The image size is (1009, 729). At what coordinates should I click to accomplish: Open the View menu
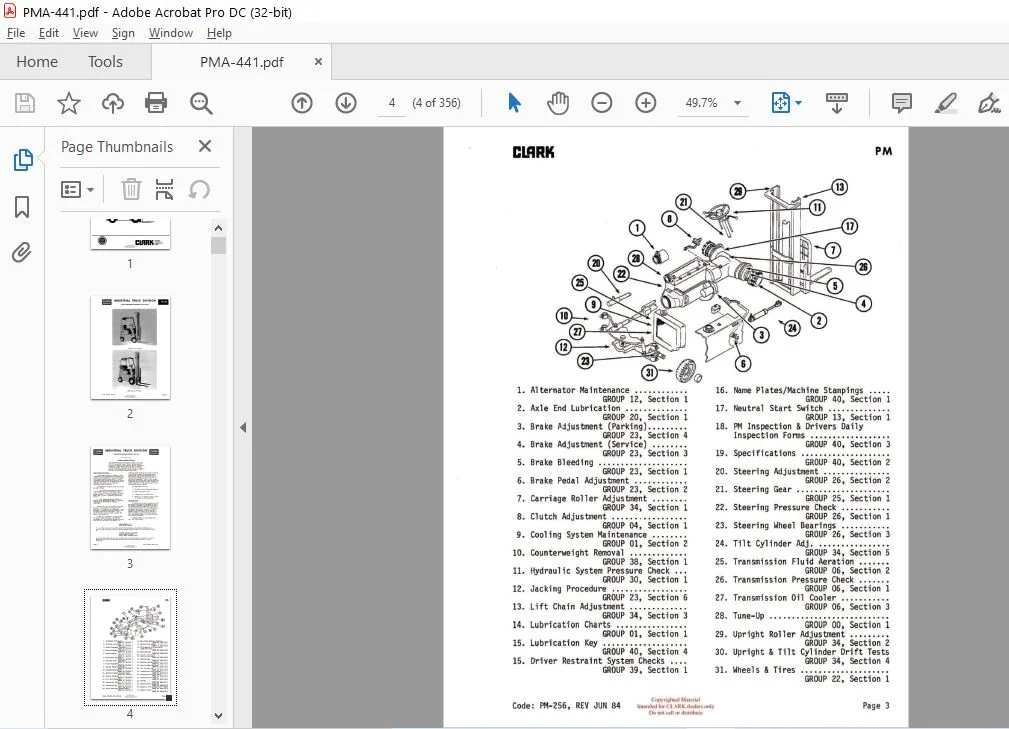tap(85, 33)
